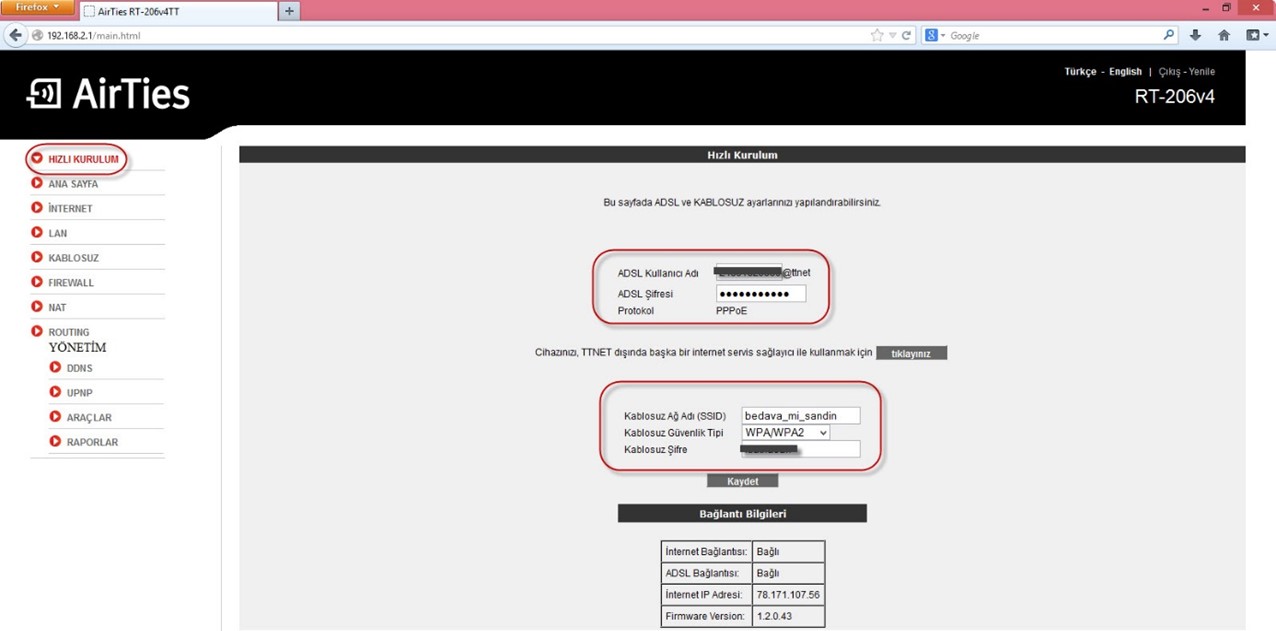Open the İNTERNET menu section
1276x631 pixels.
coord(70,209)
